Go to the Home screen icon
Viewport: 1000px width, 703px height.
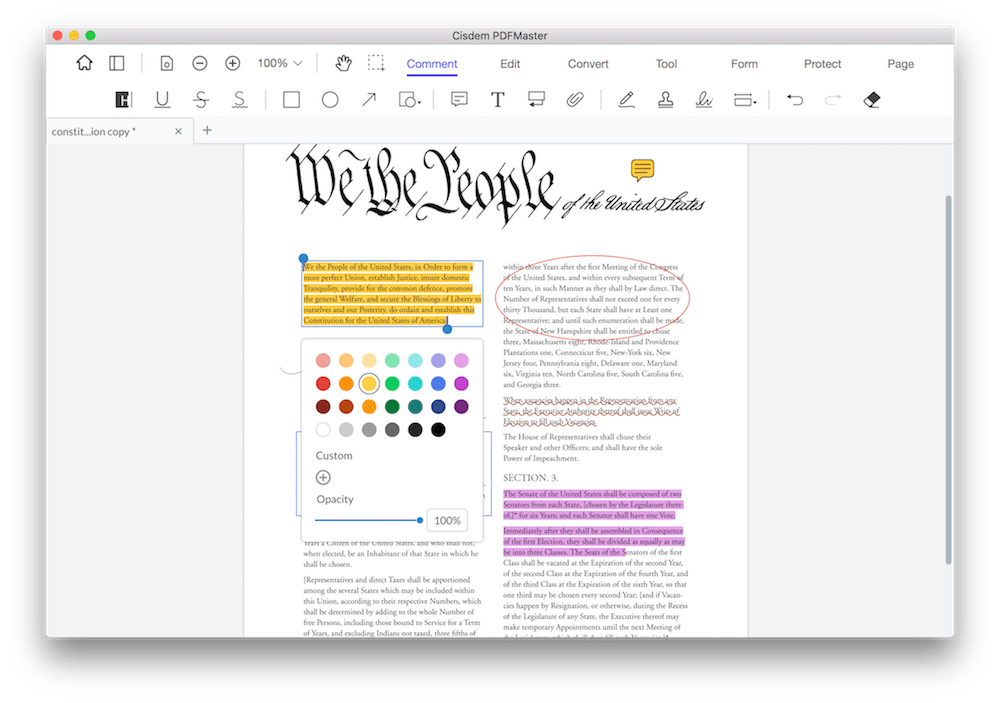coord(84,63)
